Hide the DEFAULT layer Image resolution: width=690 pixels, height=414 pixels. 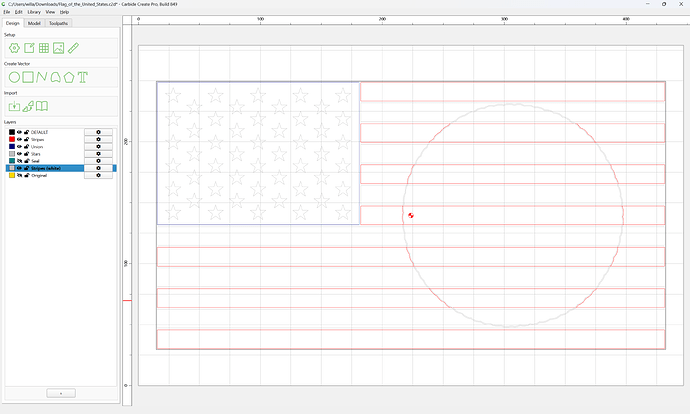[x=19, y=132]
